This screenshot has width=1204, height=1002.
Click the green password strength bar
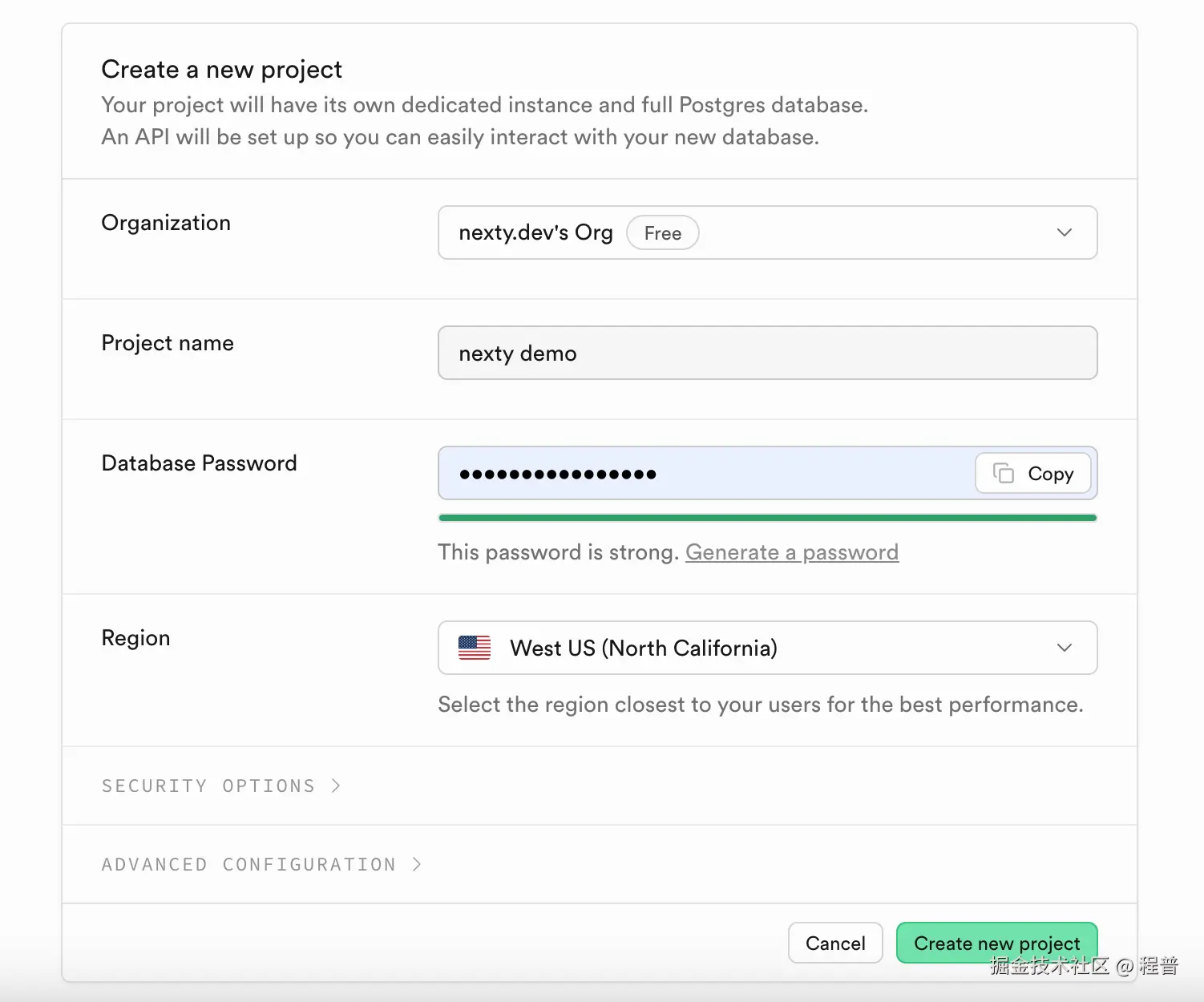click(767, 518)
